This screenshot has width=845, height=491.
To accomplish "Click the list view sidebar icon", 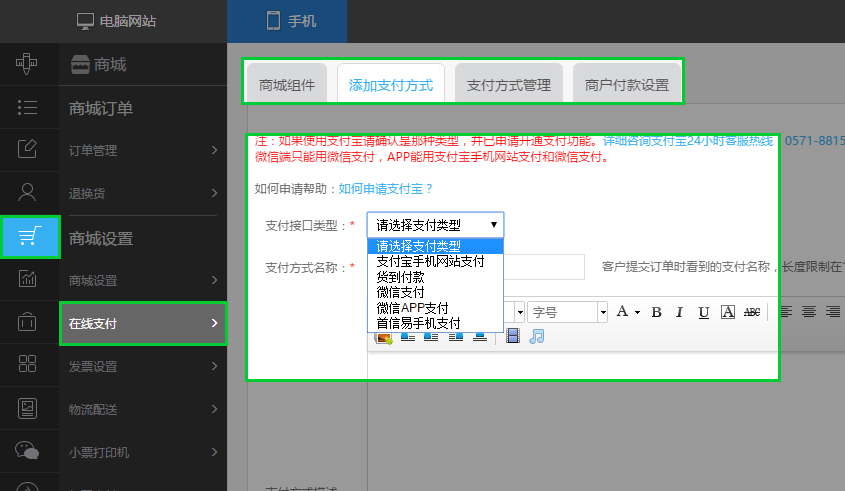I will click(x=29, y=107).
